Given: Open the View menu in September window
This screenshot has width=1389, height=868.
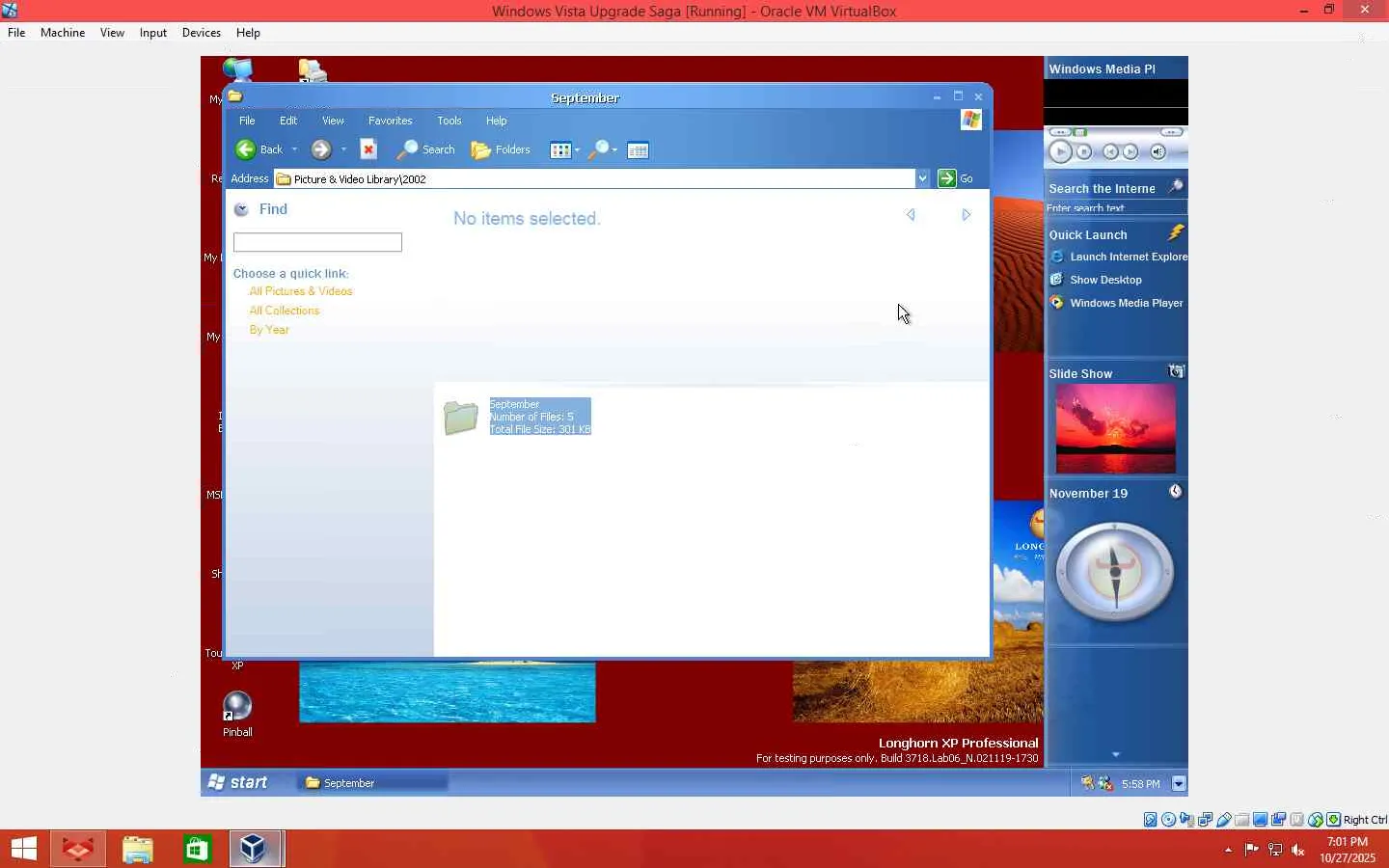Looking at the screenshot, I should [333, 121].
